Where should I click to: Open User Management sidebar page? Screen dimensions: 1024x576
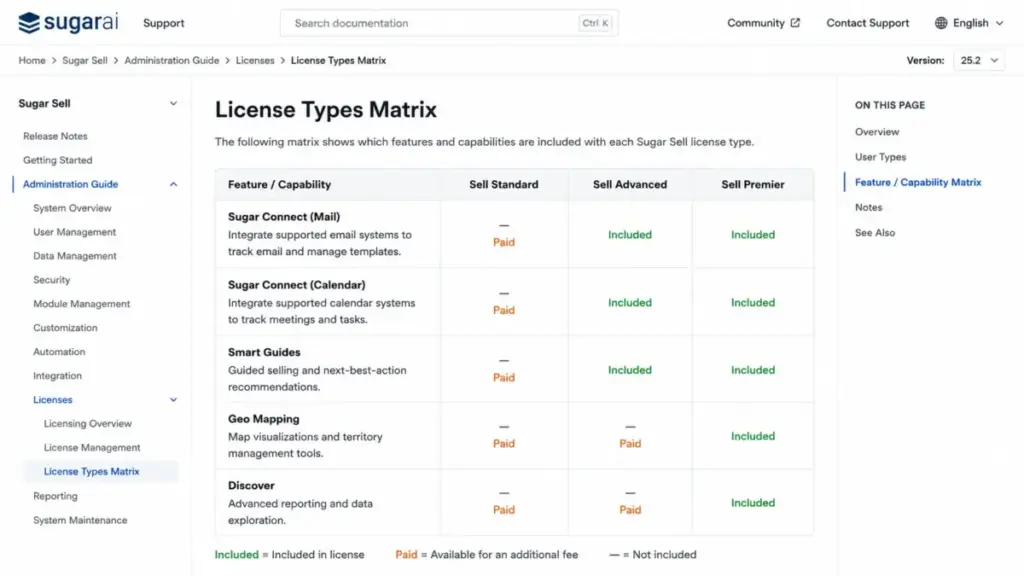tap(74, 232)
